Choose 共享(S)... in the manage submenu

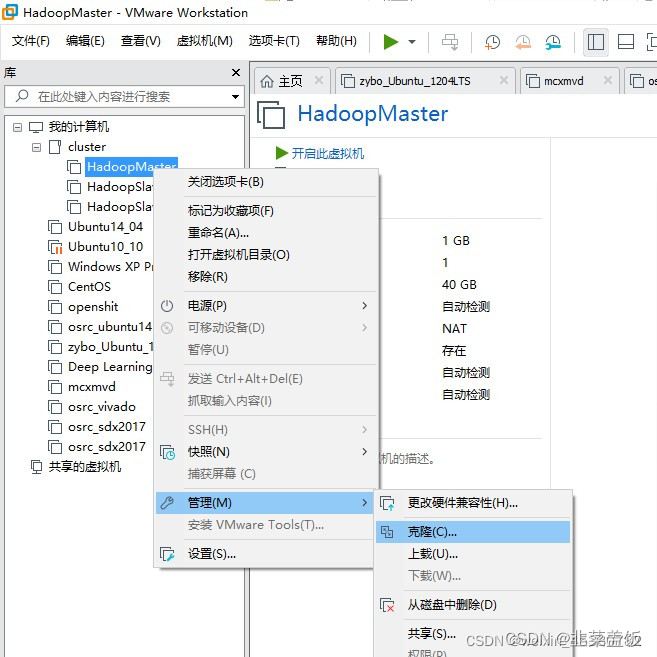pyautogui.click(x=473, y=634)
